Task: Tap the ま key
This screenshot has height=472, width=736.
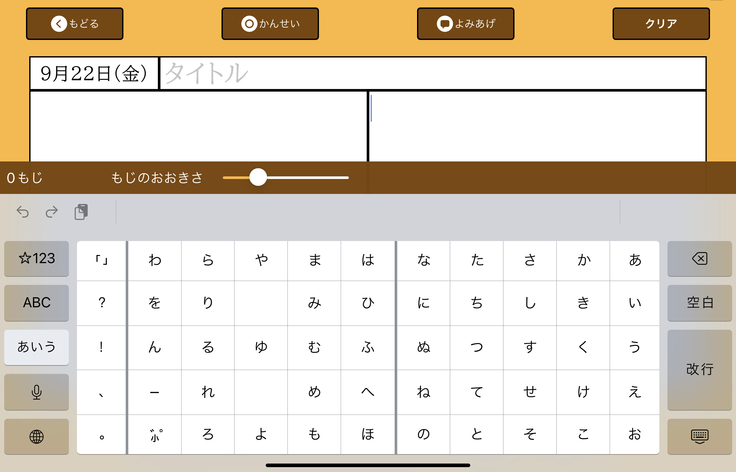Action: coord(314,260)
